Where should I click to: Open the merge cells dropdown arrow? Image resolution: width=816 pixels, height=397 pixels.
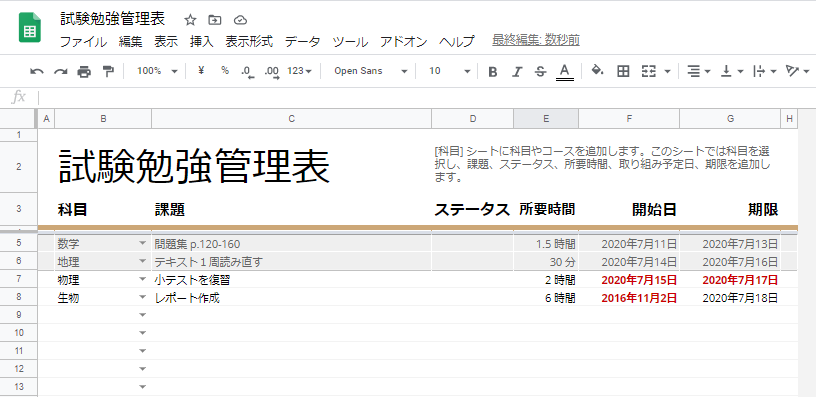click(667, 72)
